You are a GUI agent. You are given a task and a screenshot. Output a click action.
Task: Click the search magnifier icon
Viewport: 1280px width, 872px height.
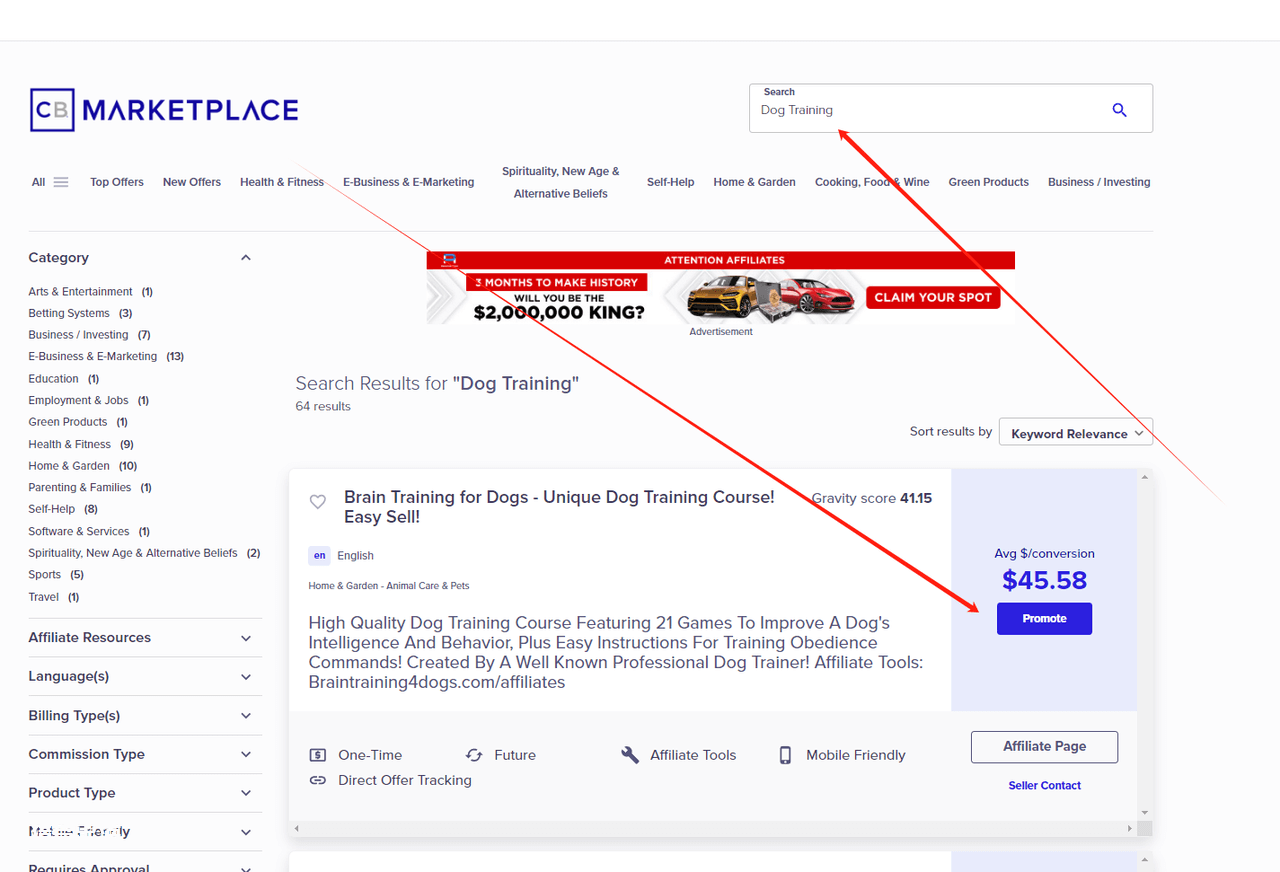pyautogui.click(x=1119, y=110)
